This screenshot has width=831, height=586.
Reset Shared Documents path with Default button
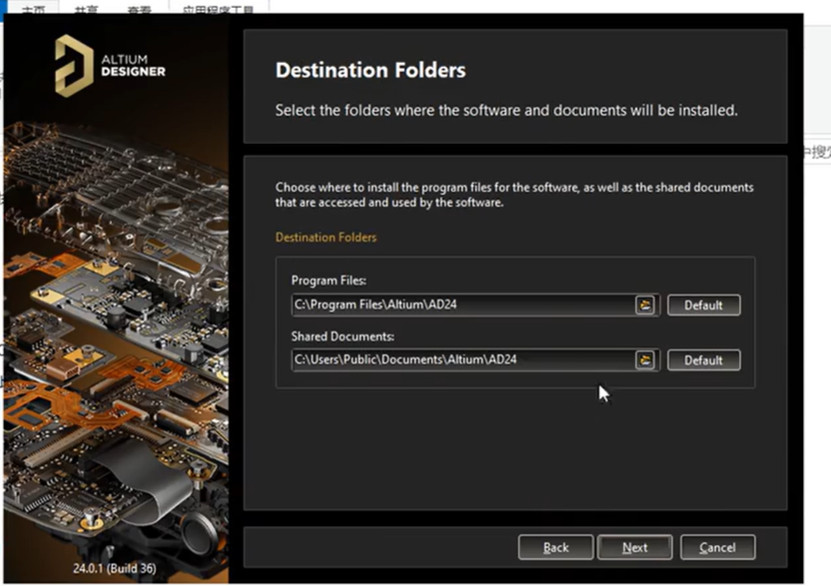click(x=703, y=360)
